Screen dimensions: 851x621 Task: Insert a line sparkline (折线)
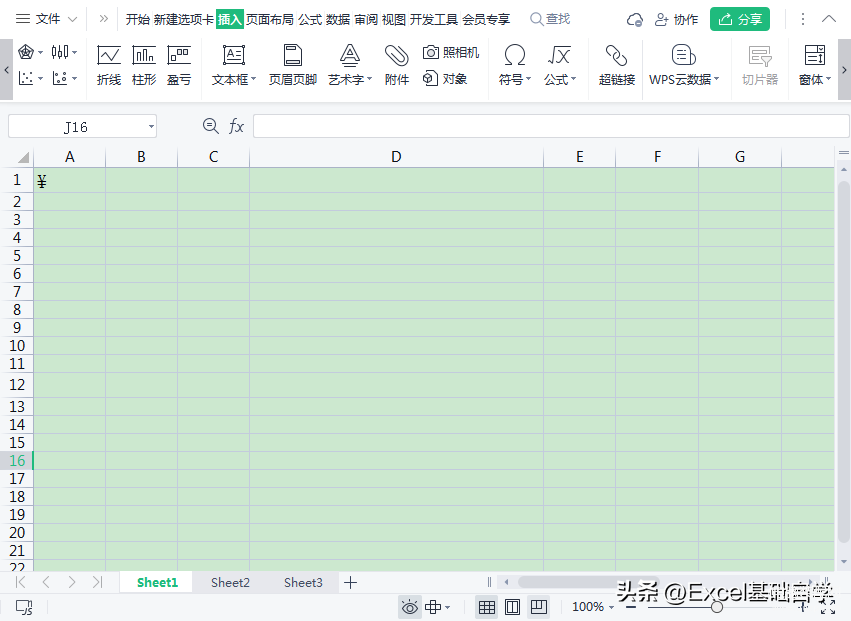point(109,66)
